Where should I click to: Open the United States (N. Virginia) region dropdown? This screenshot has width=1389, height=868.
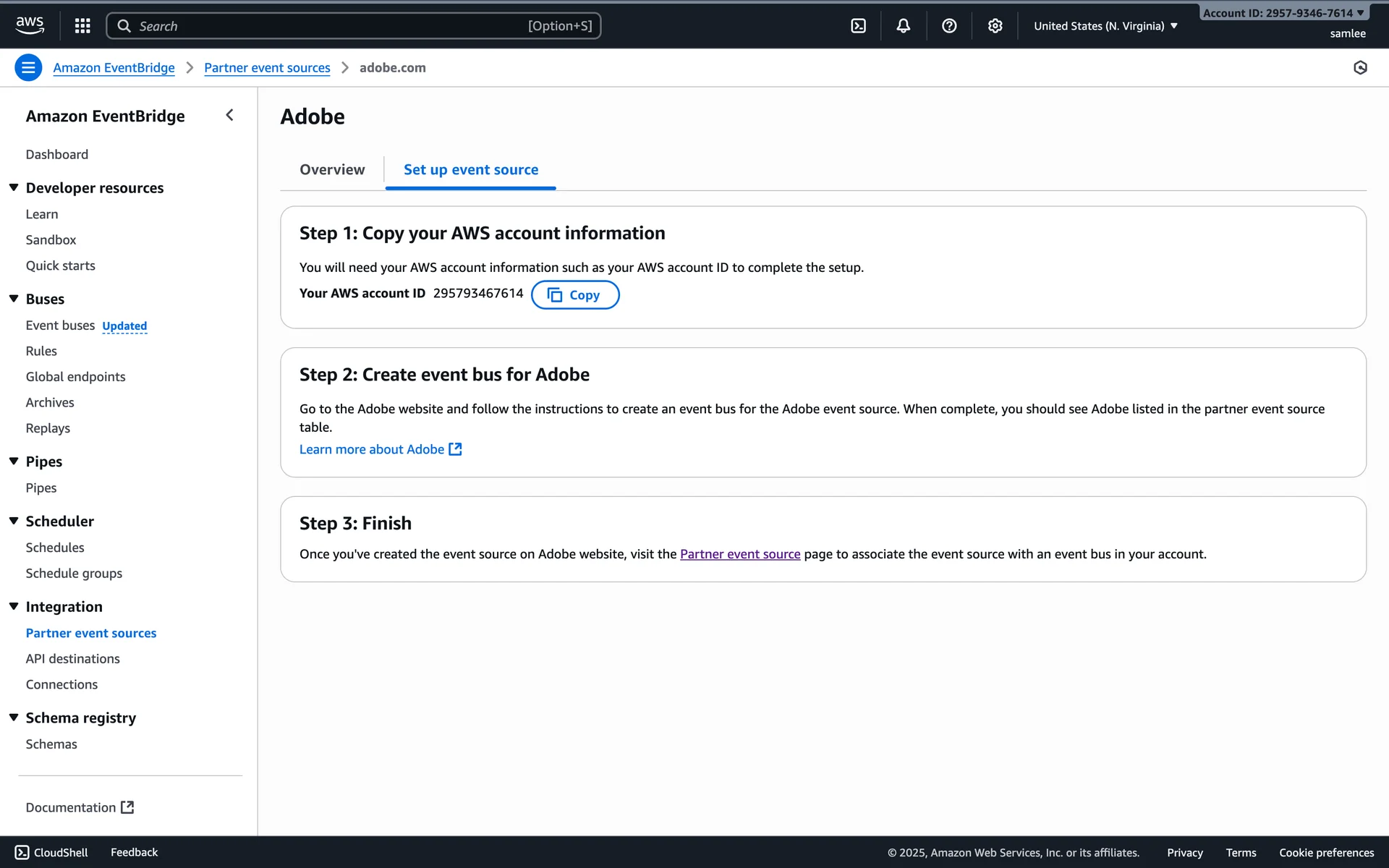click(1105, 26)
